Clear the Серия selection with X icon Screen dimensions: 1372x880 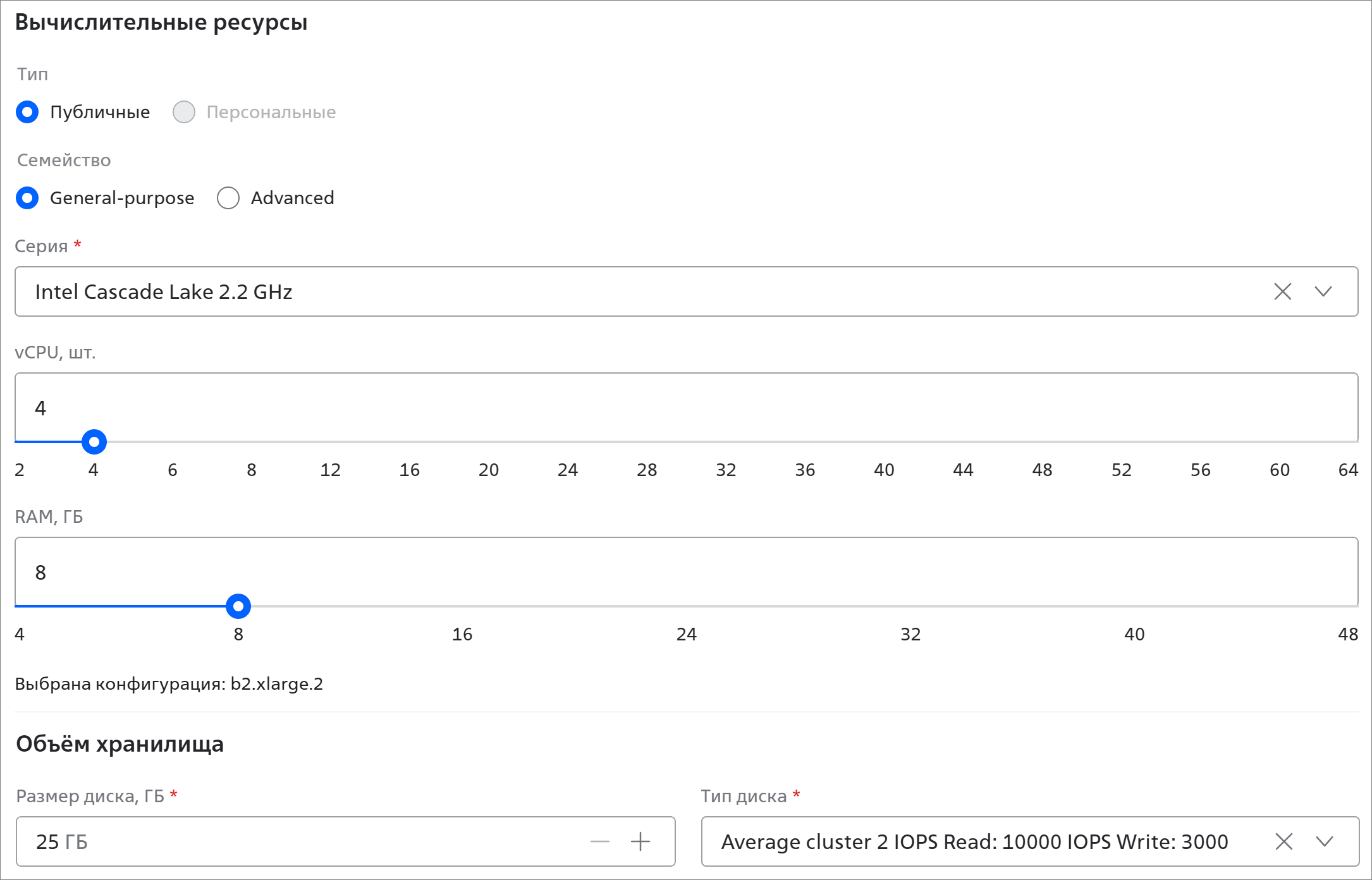tap(1282, 291)
